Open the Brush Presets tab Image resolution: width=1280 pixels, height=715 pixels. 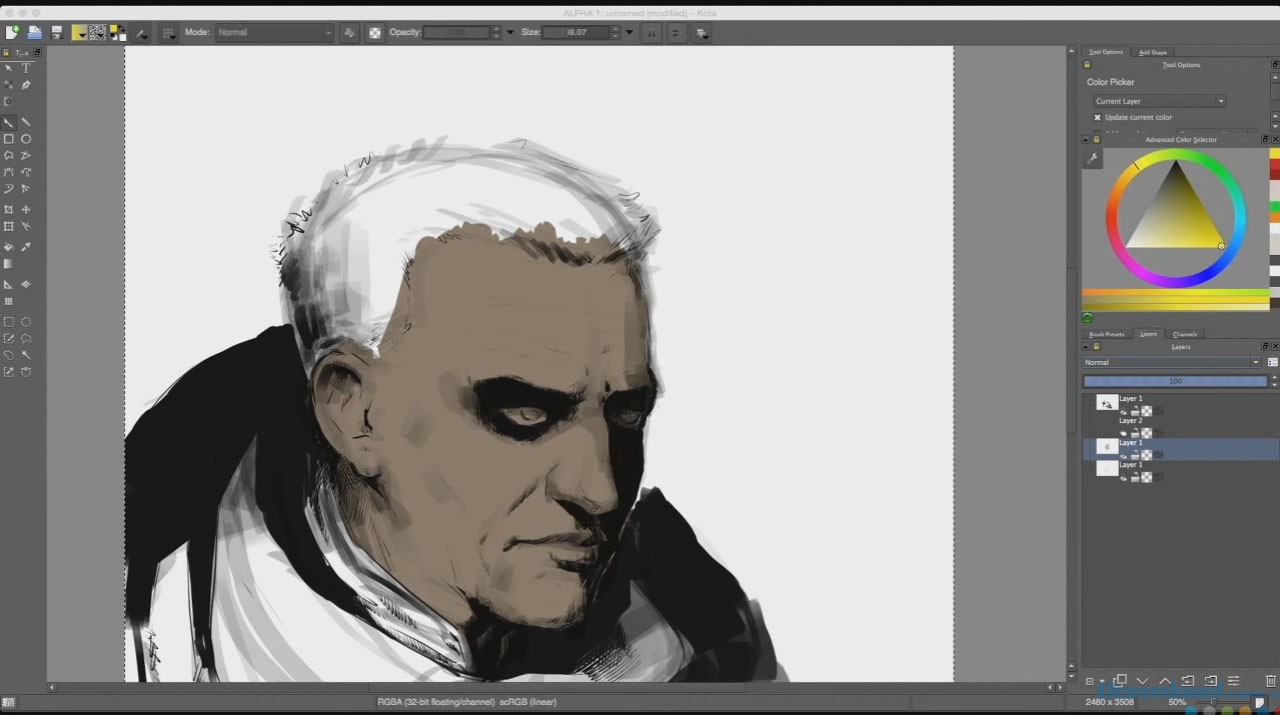(x=1106, y=334)
